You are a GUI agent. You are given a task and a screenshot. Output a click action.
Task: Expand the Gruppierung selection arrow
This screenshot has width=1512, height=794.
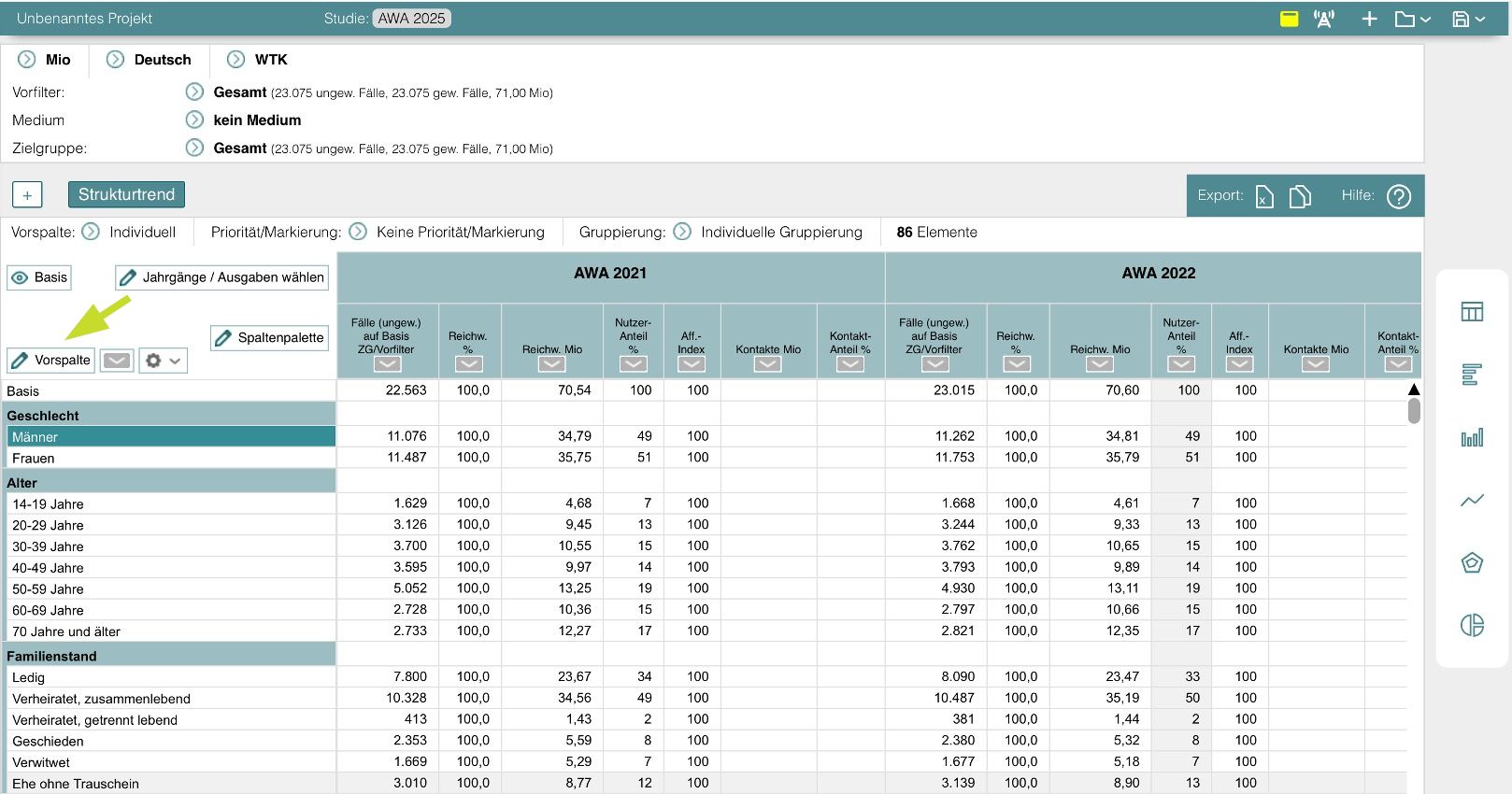[x=682, y=232]
